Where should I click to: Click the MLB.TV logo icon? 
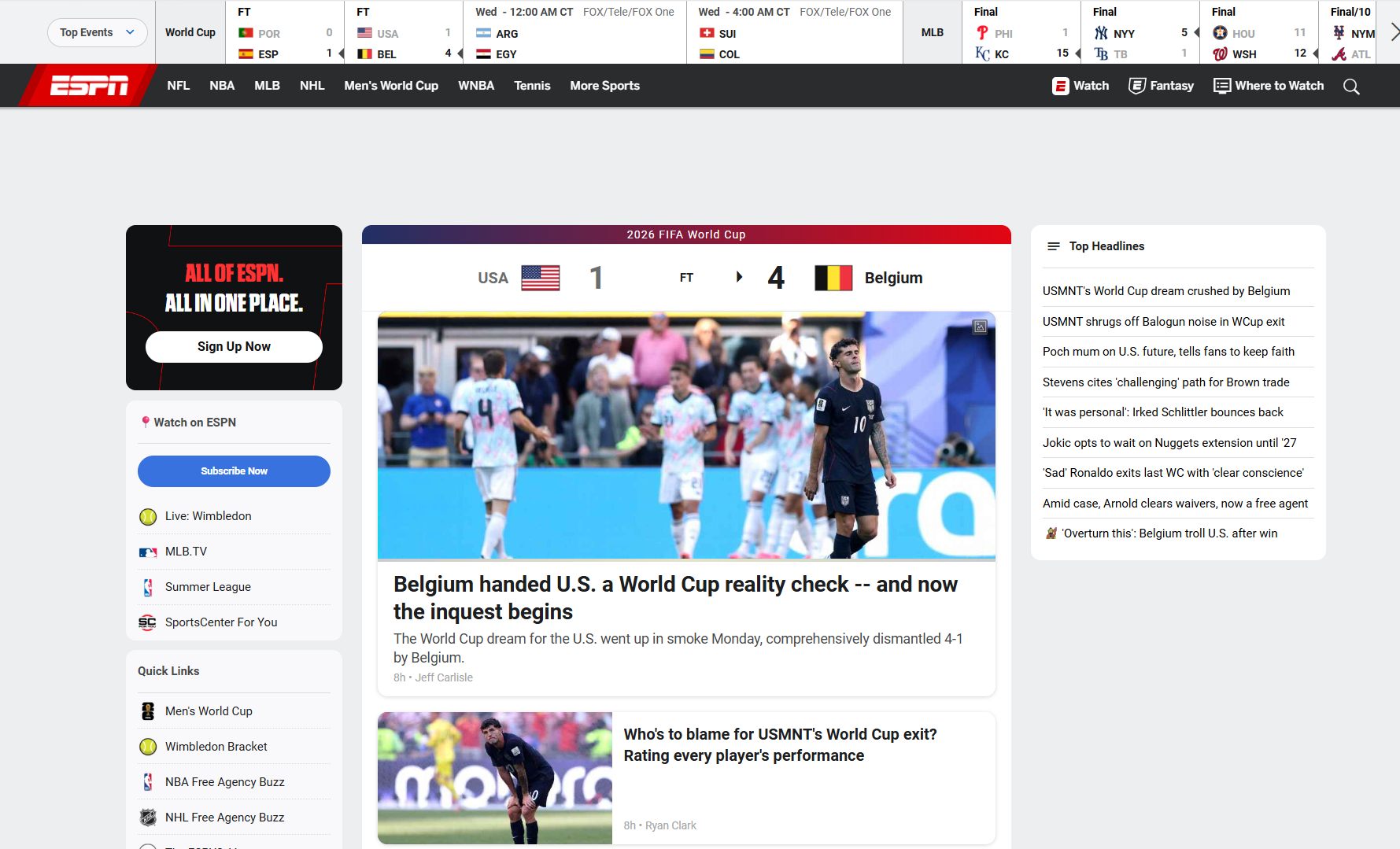click(x=148, y=552)
